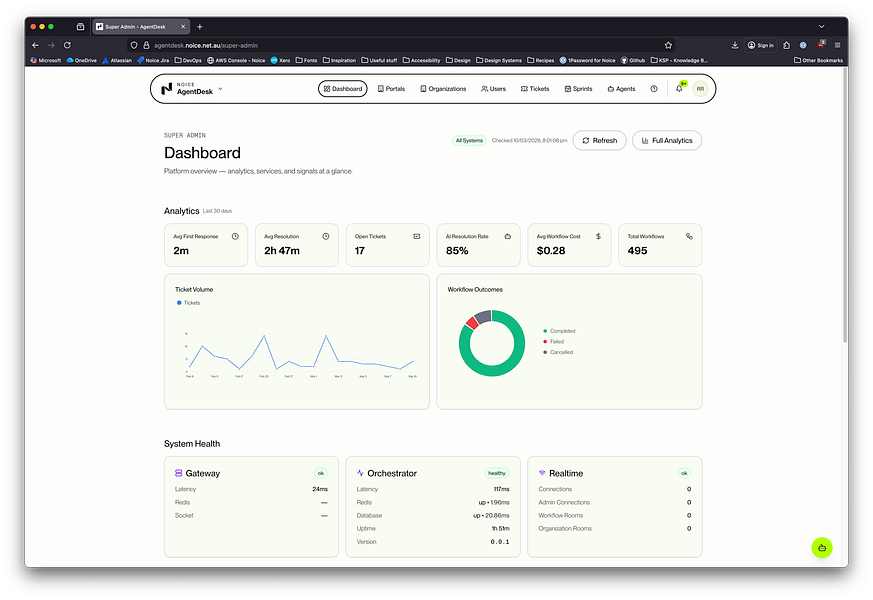Toggle Completed in Workflow Outcomes legend
Image resolution: width=873 pixels, height=600 pixels.
click(560, 331)
